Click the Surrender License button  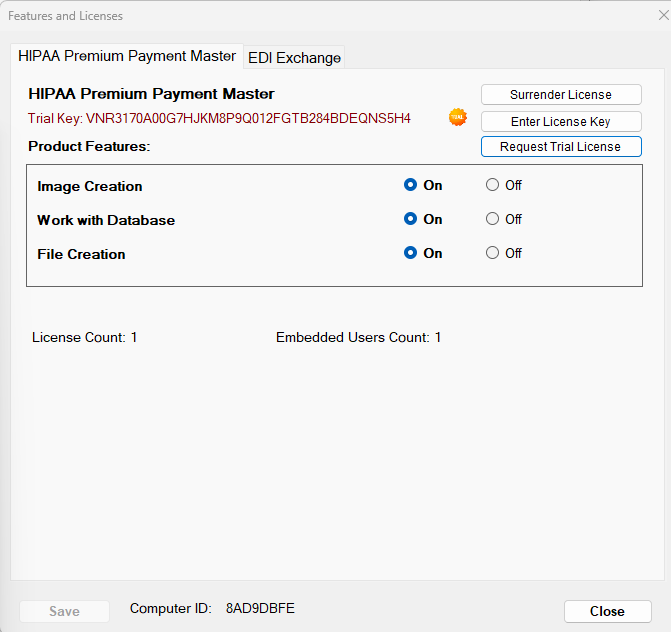[561, 95]
